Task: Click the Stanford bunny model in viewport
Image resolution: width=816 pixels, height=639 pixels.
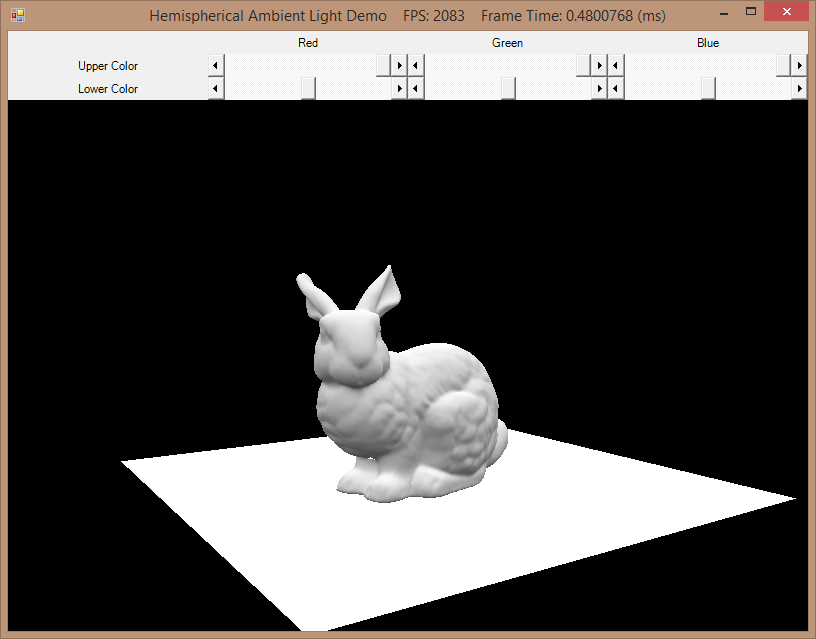Action: (400, 400)
